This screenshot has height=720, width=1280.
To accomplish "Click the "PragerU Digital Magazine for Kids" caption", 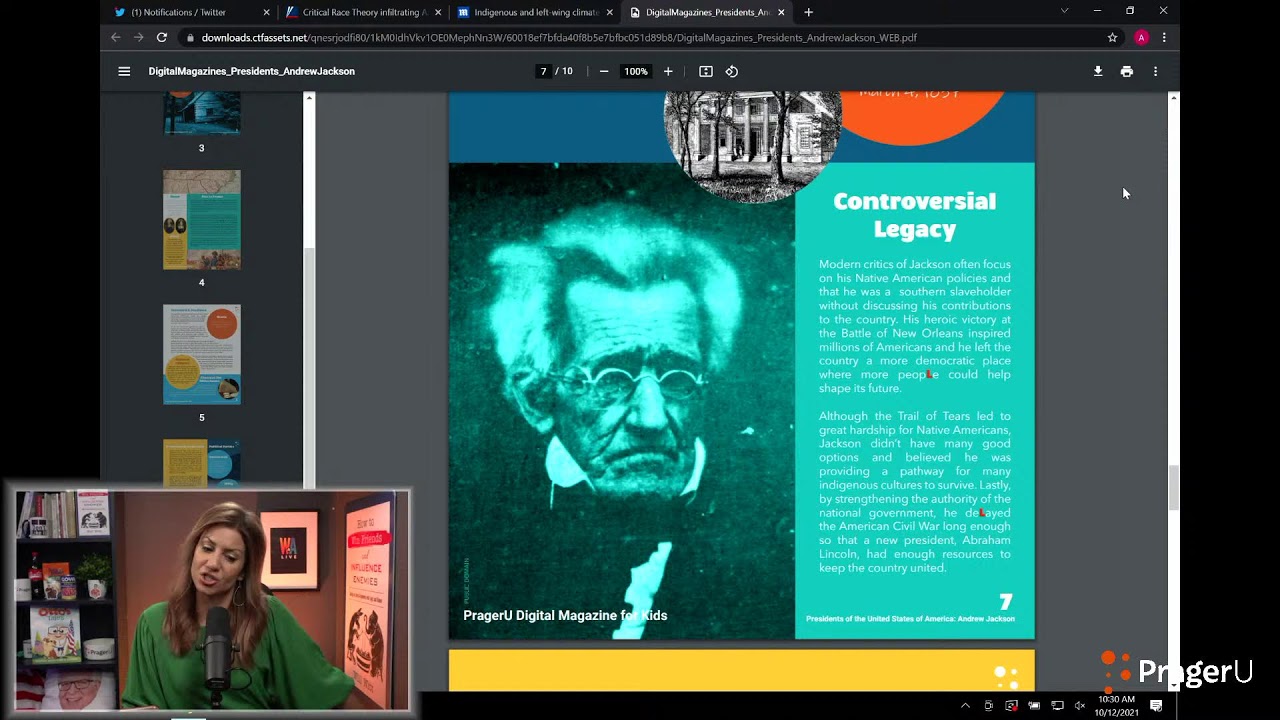I will tap(565, 615).
